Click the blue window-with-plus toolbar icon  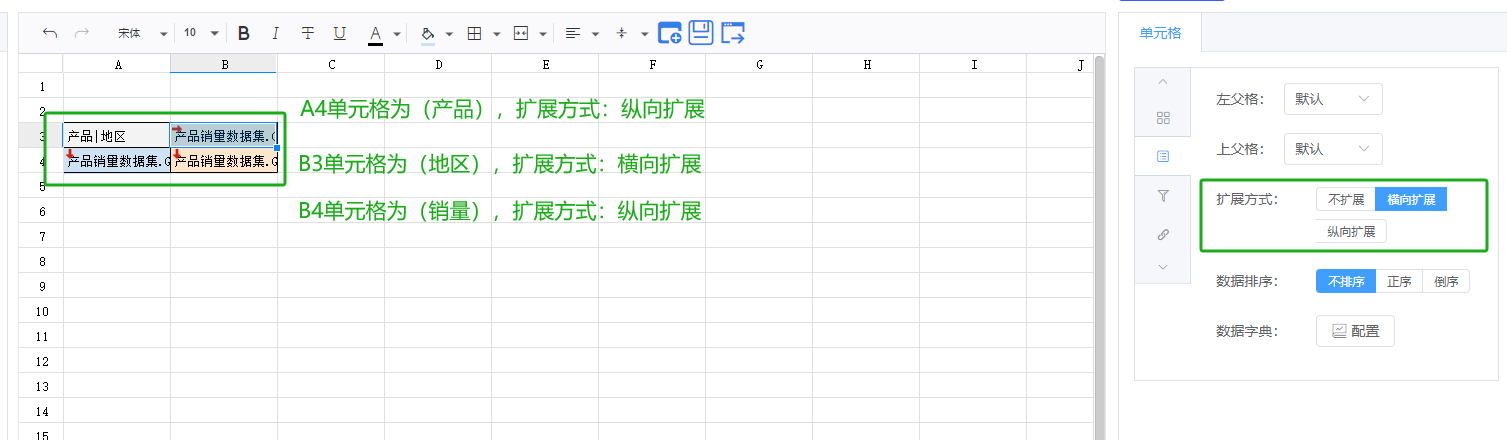(x=669, y=33)
